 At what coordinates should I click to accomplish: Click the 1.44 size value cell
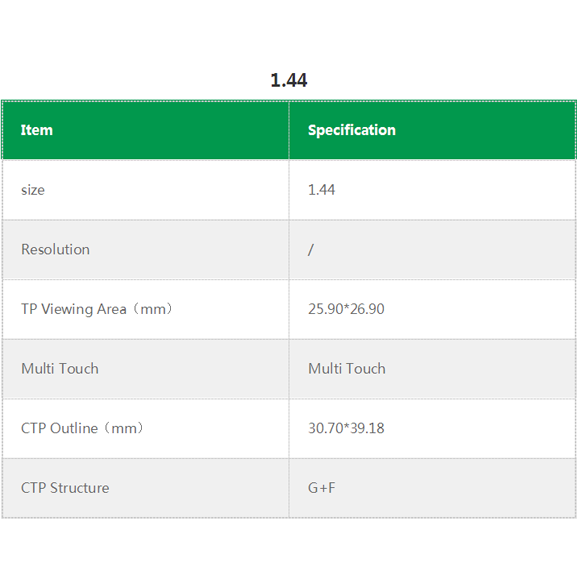click(321, 190)
